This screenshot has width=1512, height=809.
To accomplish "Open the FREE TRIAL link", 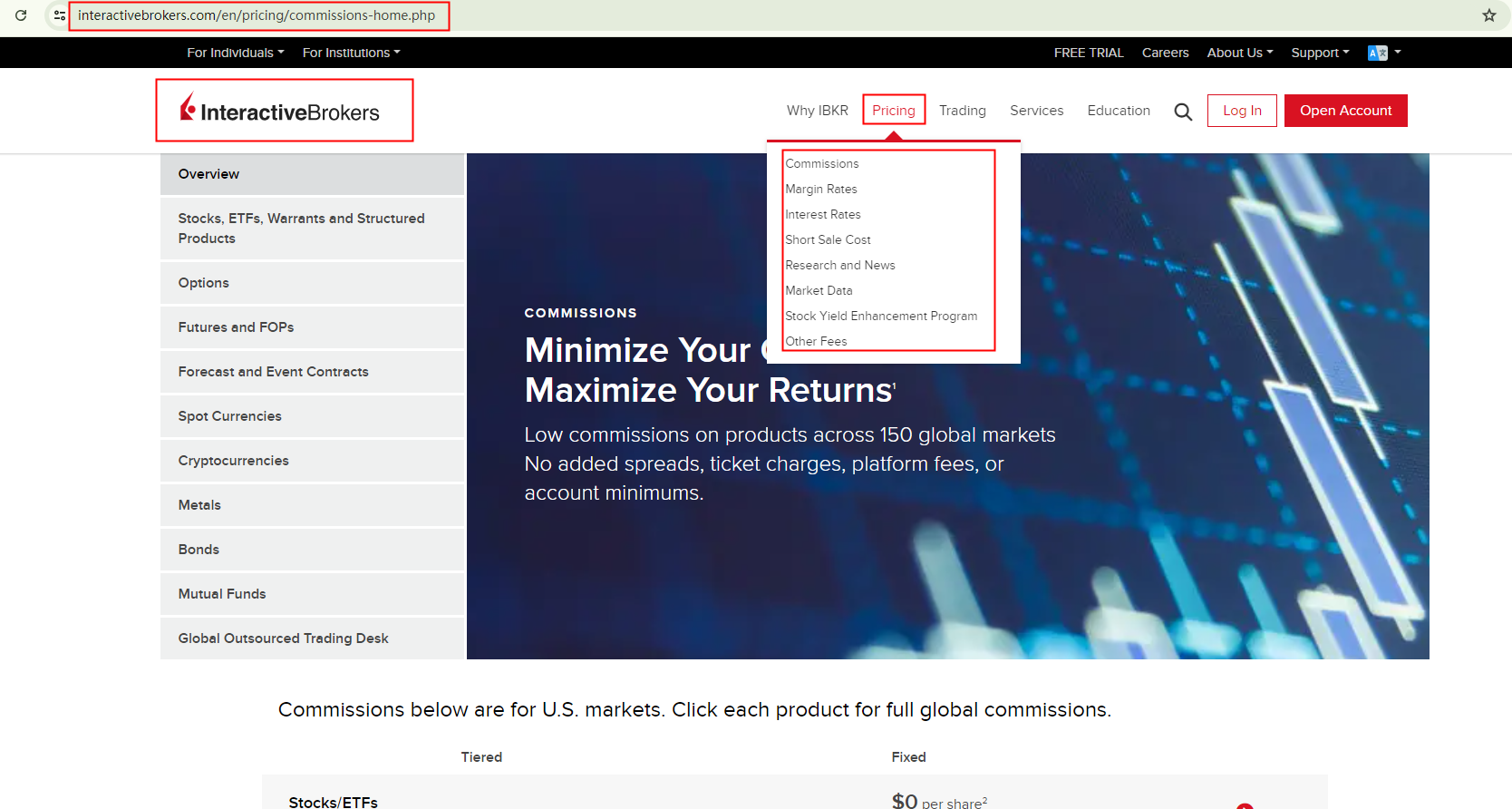I will click(x=1089, y=53).
